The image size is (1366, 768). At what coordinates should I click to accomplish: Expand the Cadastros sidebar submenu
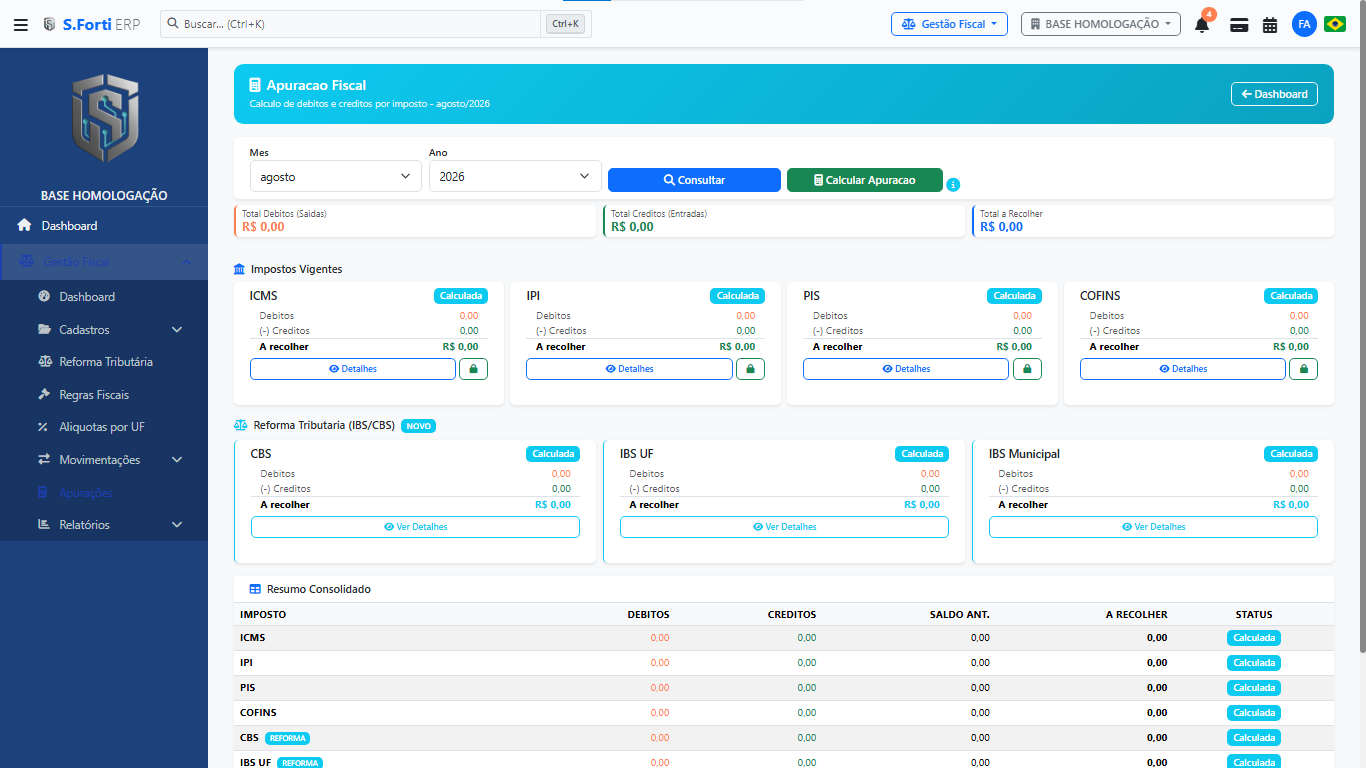point(104,329)
